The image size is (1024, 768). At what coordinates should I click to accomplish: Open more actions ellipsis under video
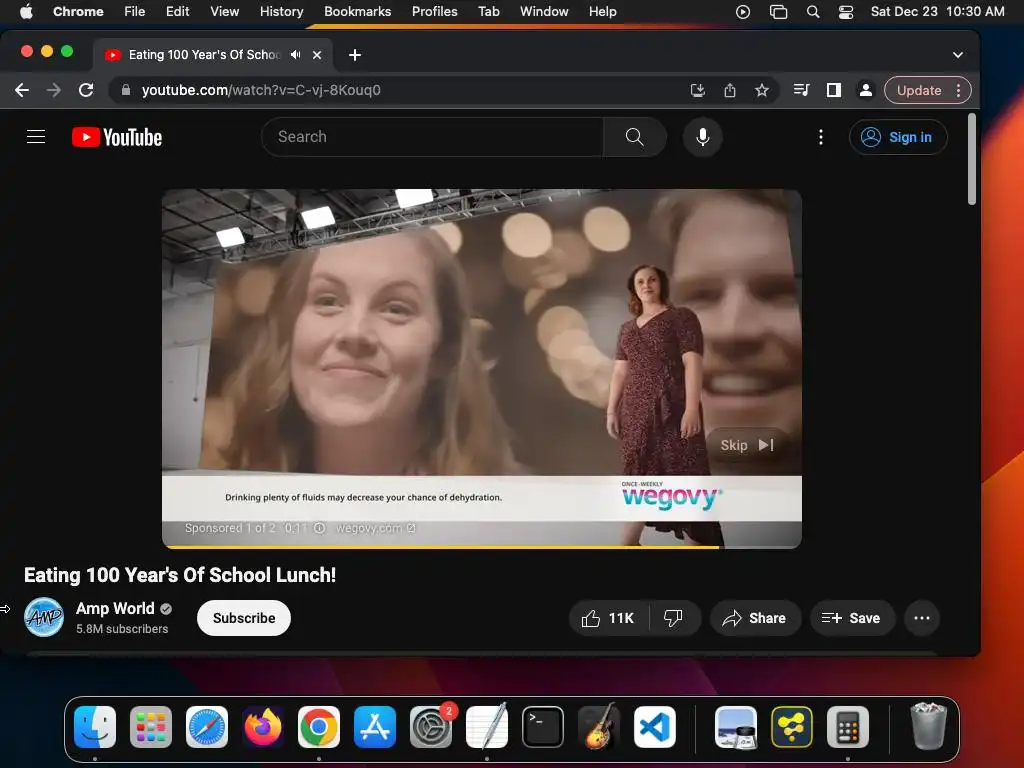(921, 618)
